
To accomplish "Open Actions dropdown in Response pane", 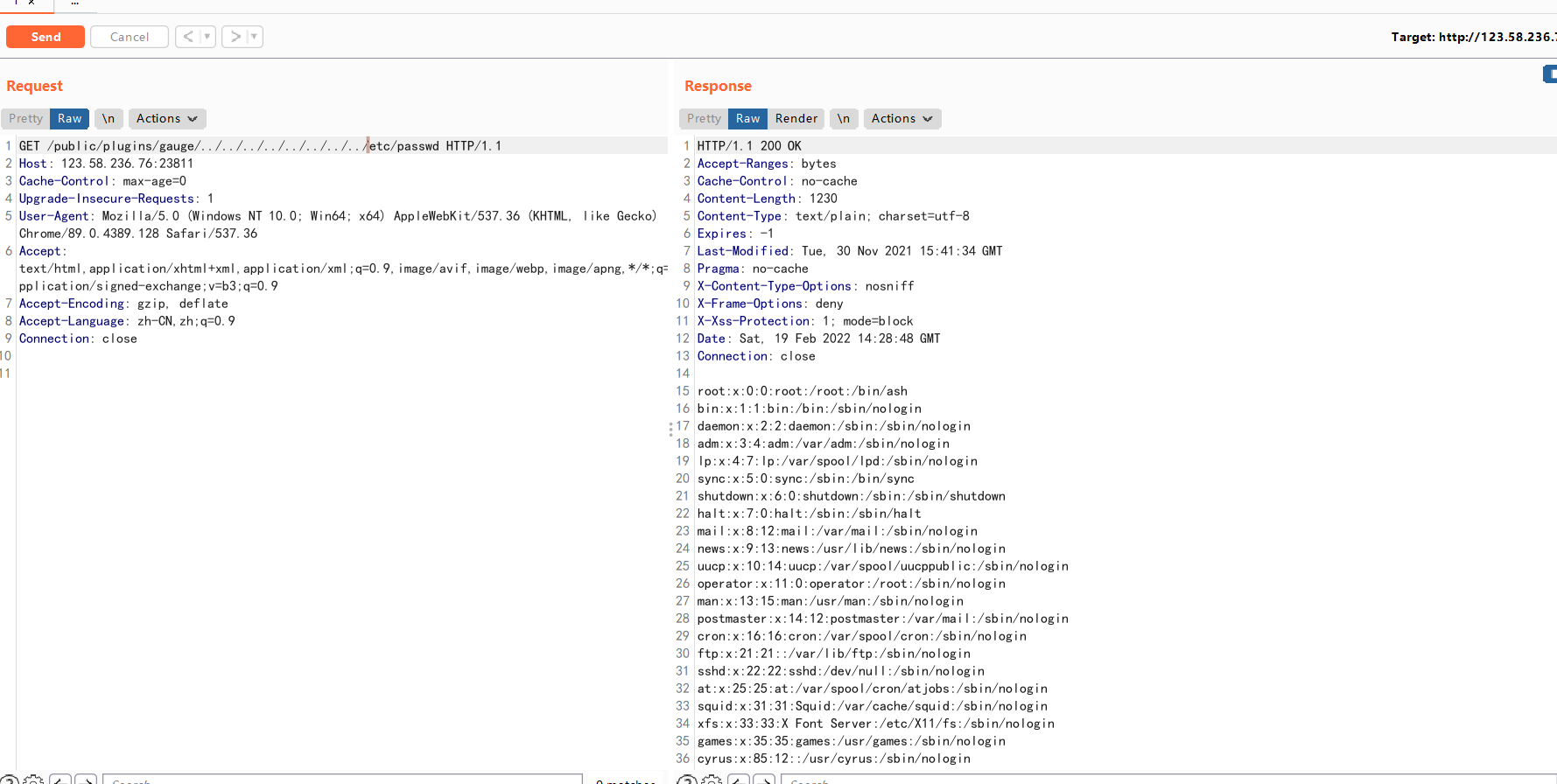I will click(x=902, y=118).
